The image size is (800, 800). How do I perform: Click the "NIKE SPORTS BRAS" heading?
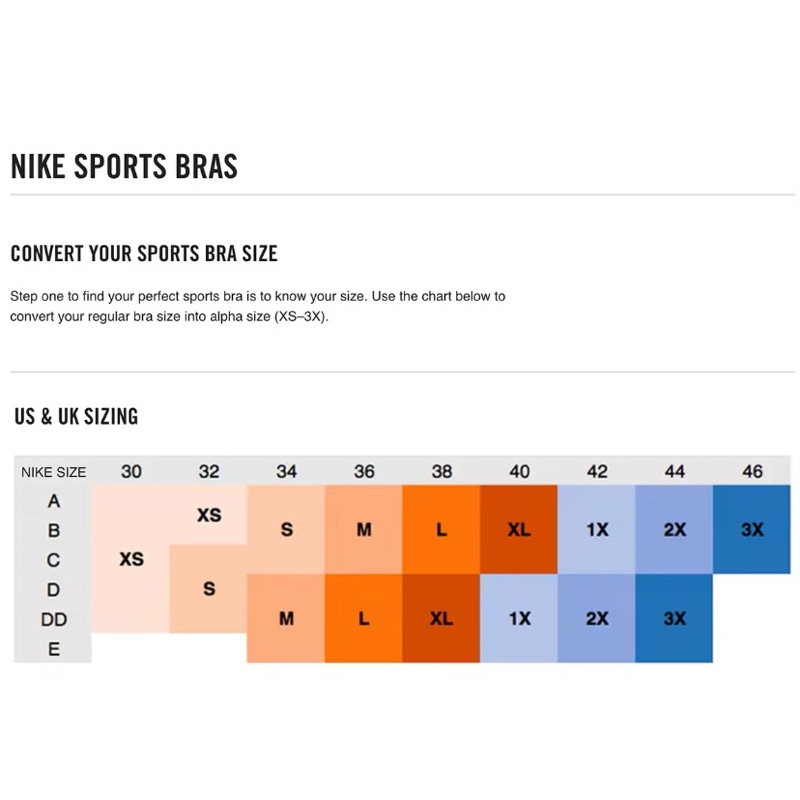pos(124,166)
